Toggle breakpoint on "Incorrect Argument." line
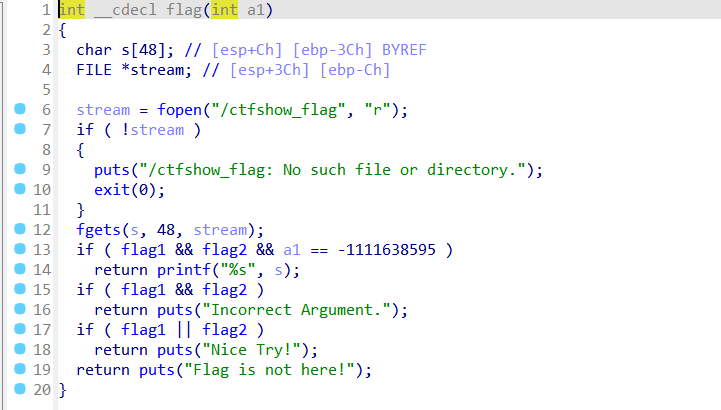Screen dimensions: 721x410 coord(20,309)
